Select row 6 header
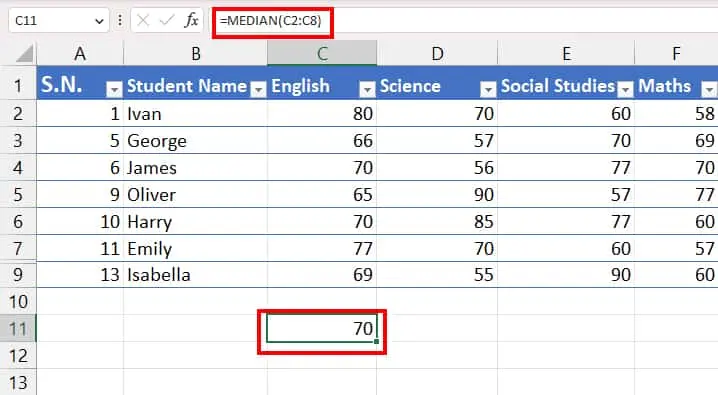The image size is (718, 395). [x=18, y=222]
